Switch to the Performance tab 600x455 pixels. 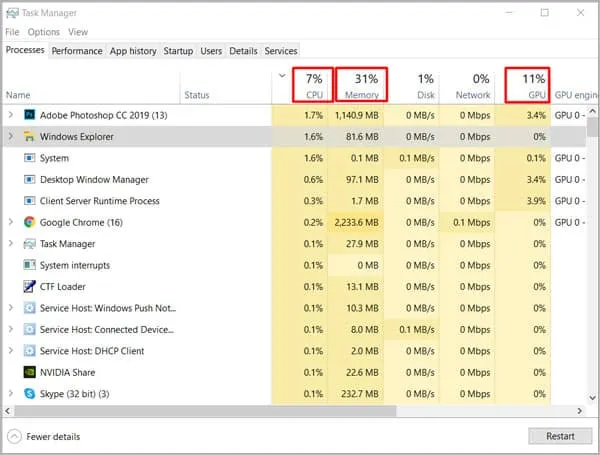click(77, 51)
